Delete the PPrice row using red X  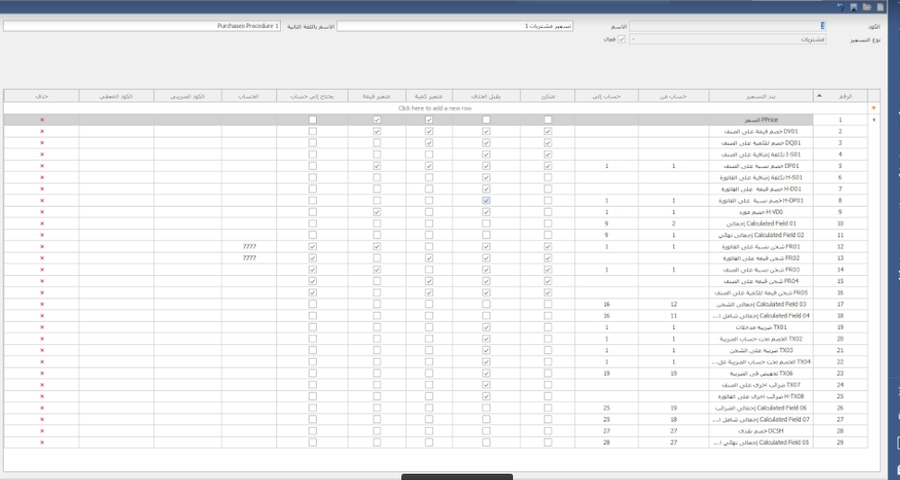click(42, 120)
